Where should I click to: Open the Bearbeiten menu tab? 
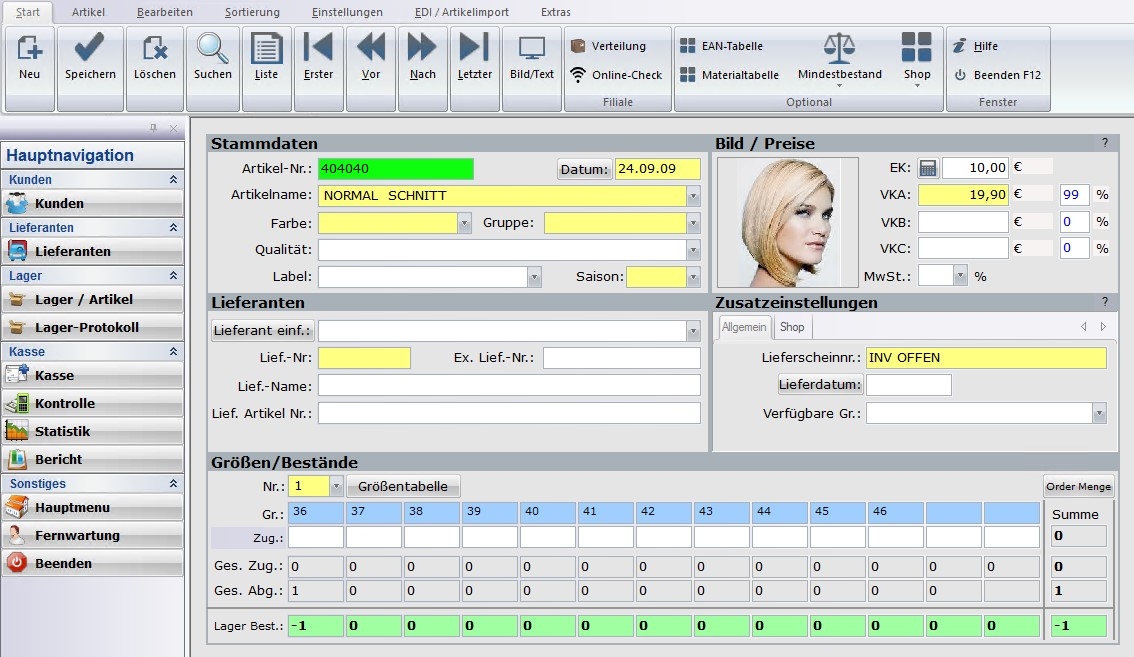coord(165,12)
